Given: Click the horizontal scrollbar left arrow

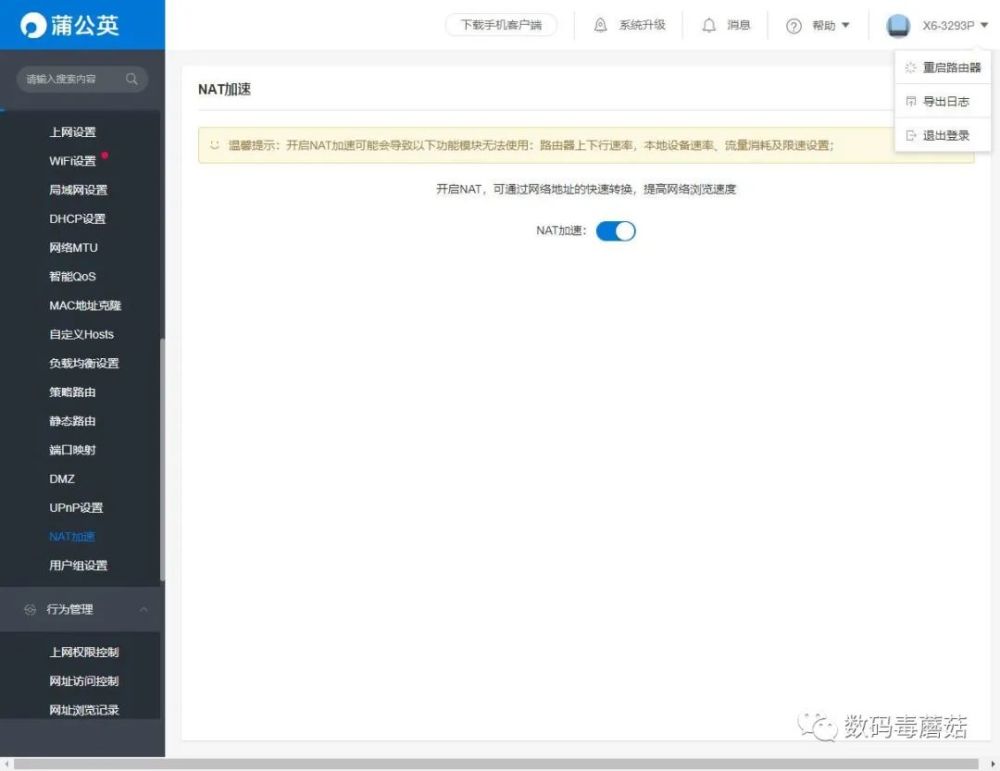Looking at the screenshot, I should click(x=6, y=764).
